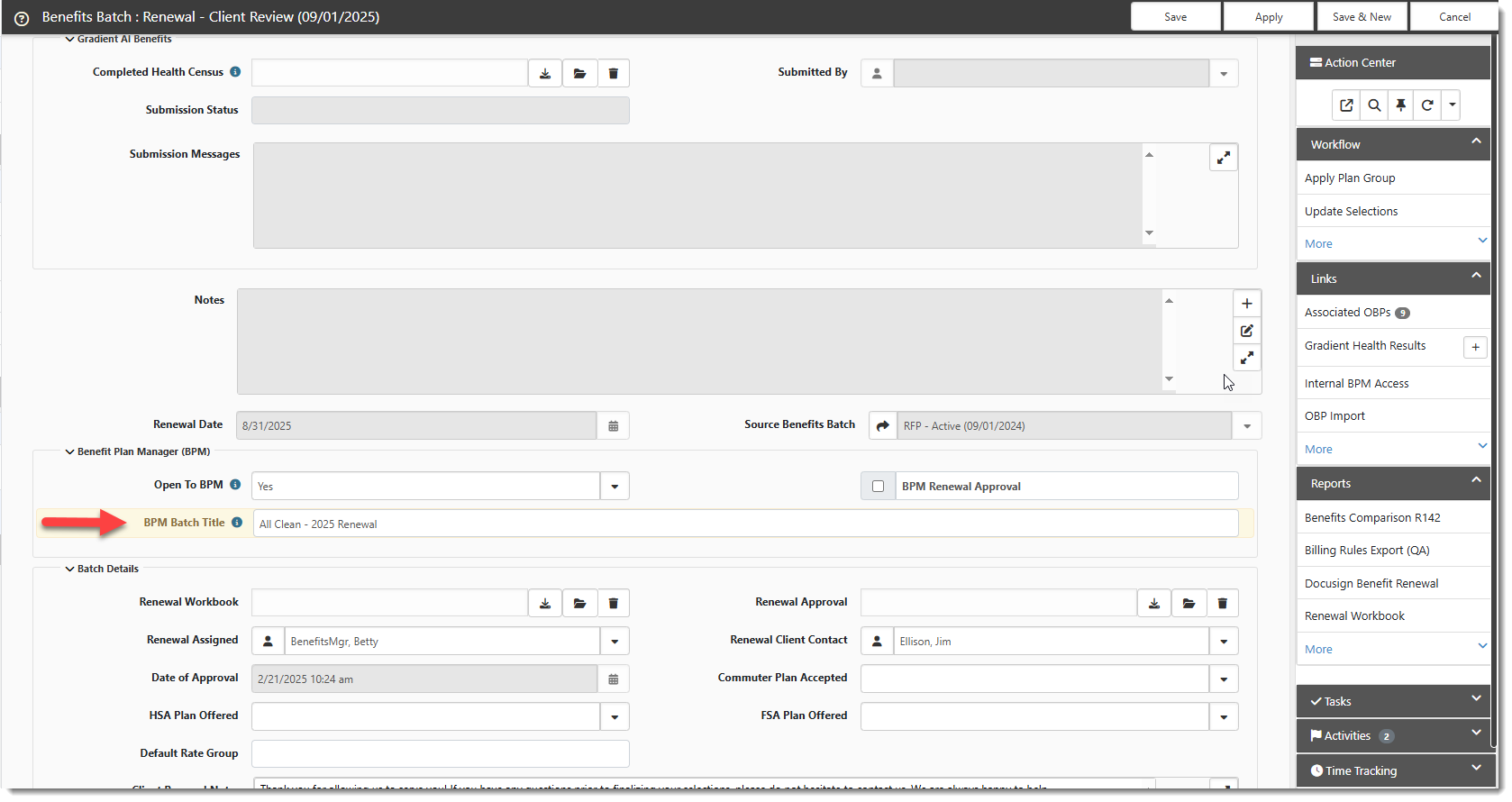The image size is (1512, 802).
Task: Expand the Tasks panel
Action: coord(1475,698)
